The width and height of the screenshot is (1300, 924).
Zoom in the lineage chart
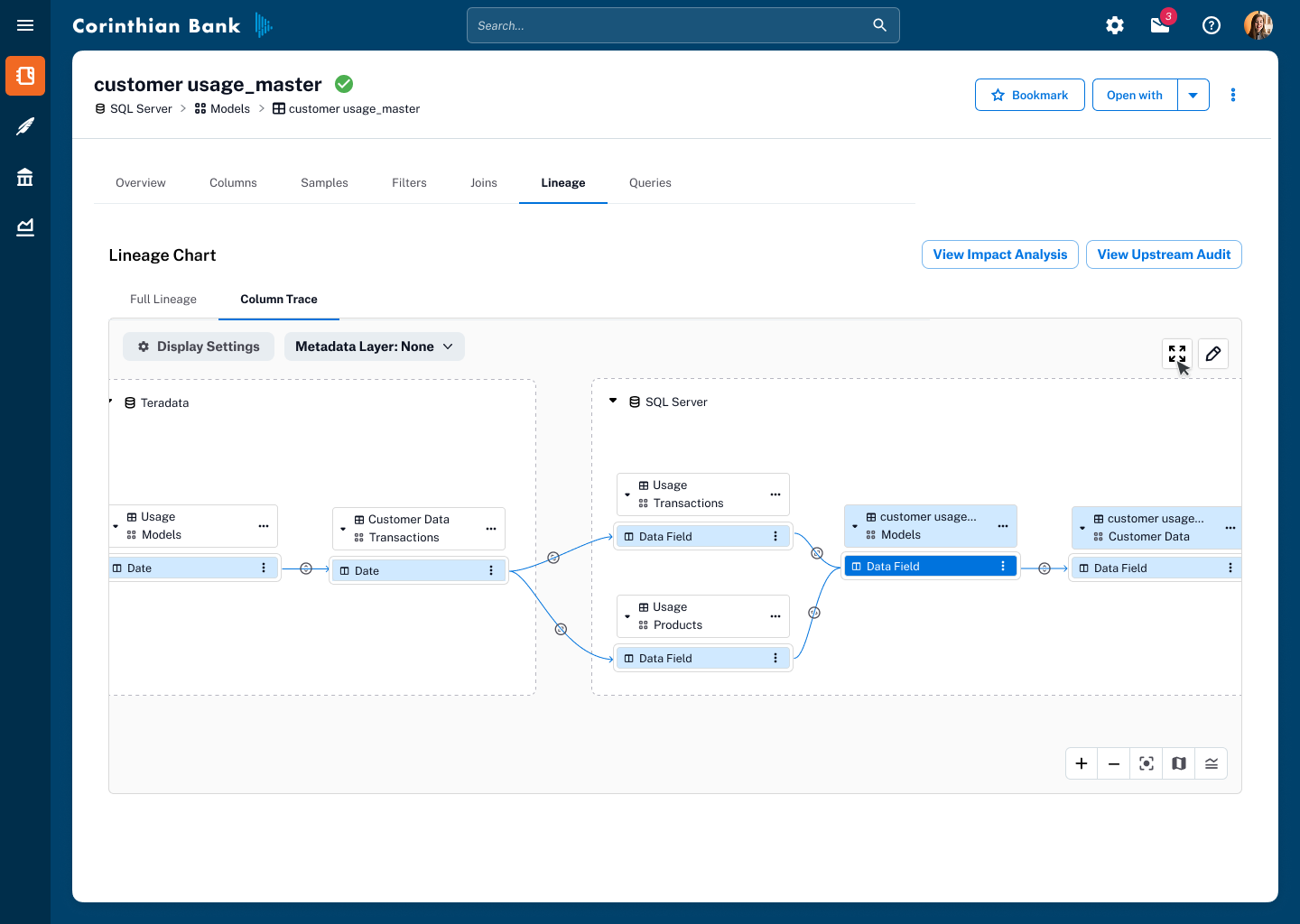click(1082, 763)
